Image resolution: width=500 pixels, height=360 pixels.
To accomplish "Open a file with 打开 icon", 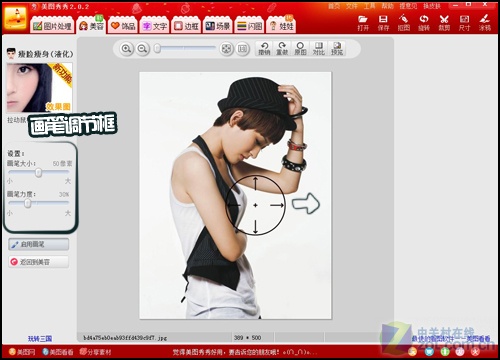I will click(x=363, y=23).
